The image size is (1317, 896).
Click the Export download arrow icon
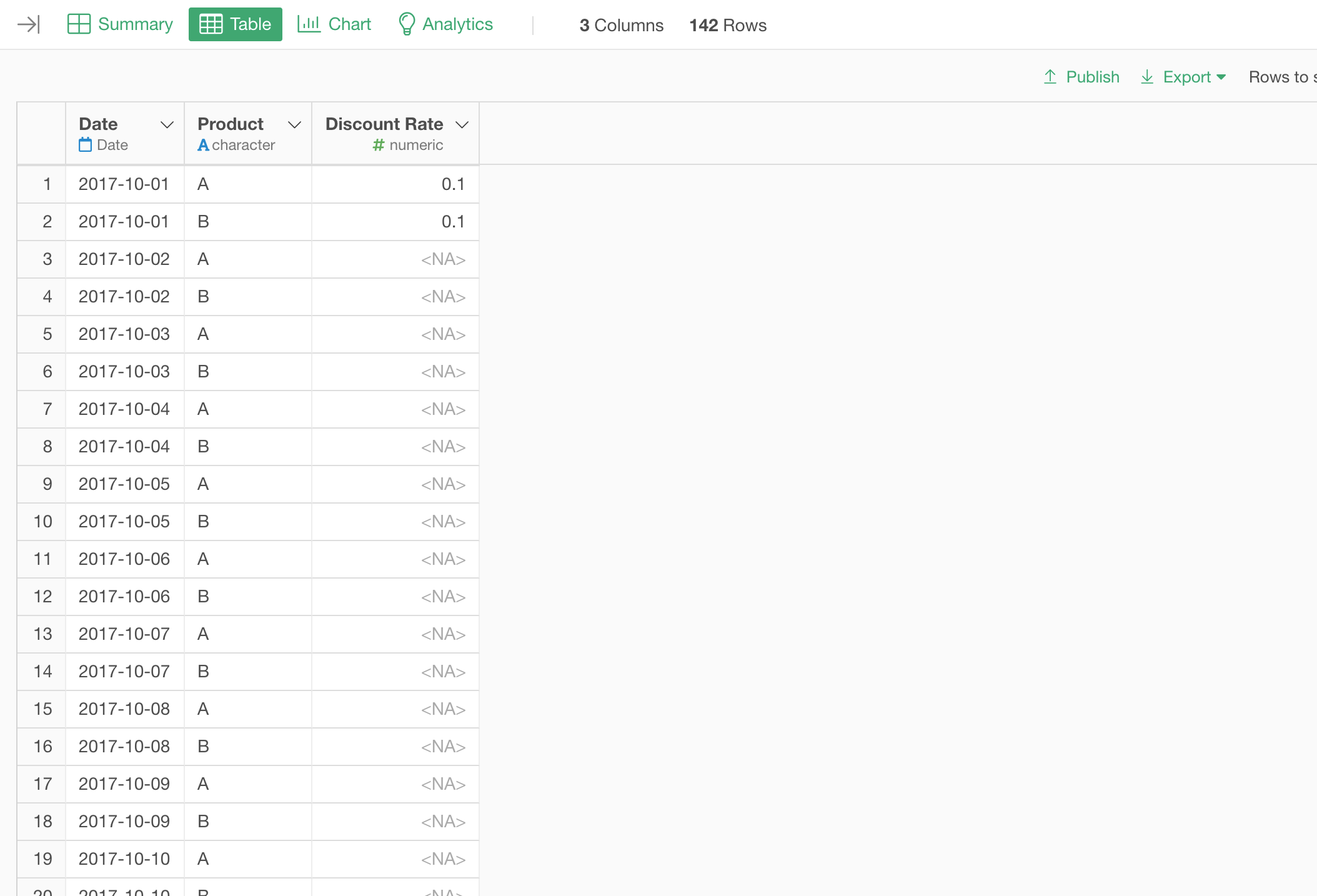(1147, 77)
